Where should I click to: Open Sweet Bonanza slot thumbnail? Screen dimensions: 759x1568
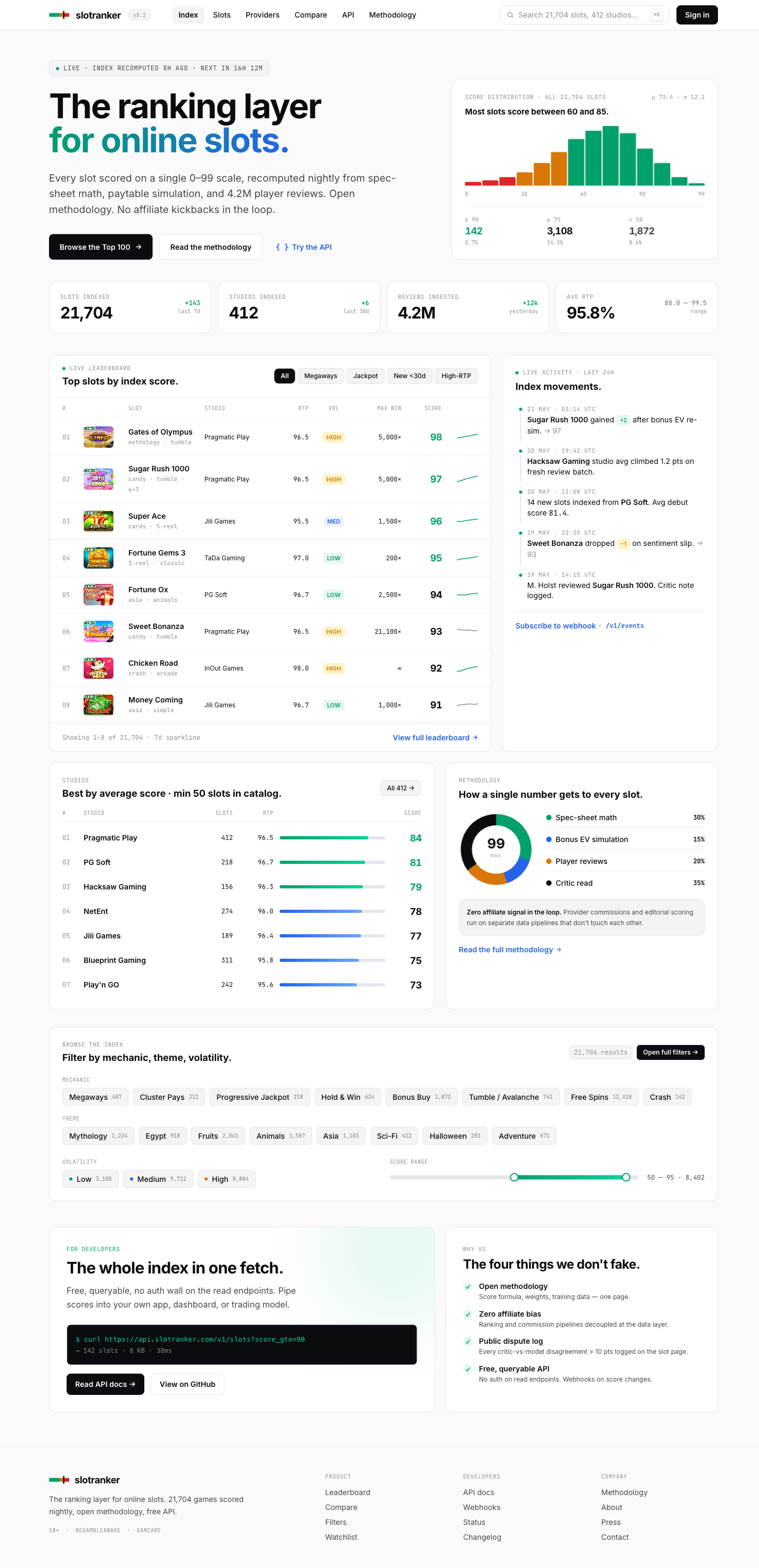98,631
